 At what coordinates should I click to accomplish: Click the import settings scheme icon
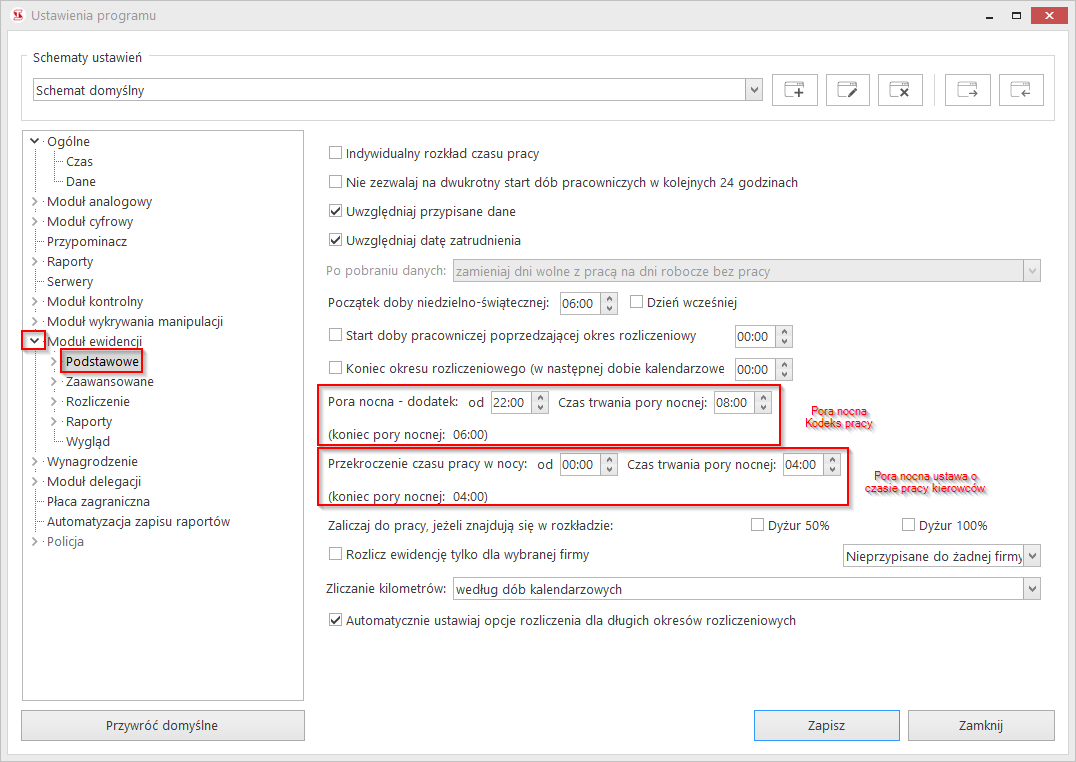coord(1021,90)
